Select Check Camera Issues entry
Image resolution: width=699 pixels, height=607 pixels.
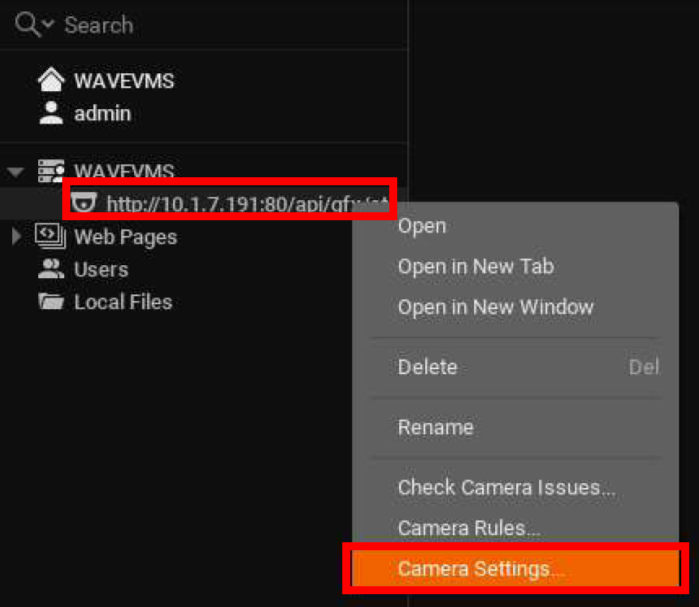click(506, 488)
